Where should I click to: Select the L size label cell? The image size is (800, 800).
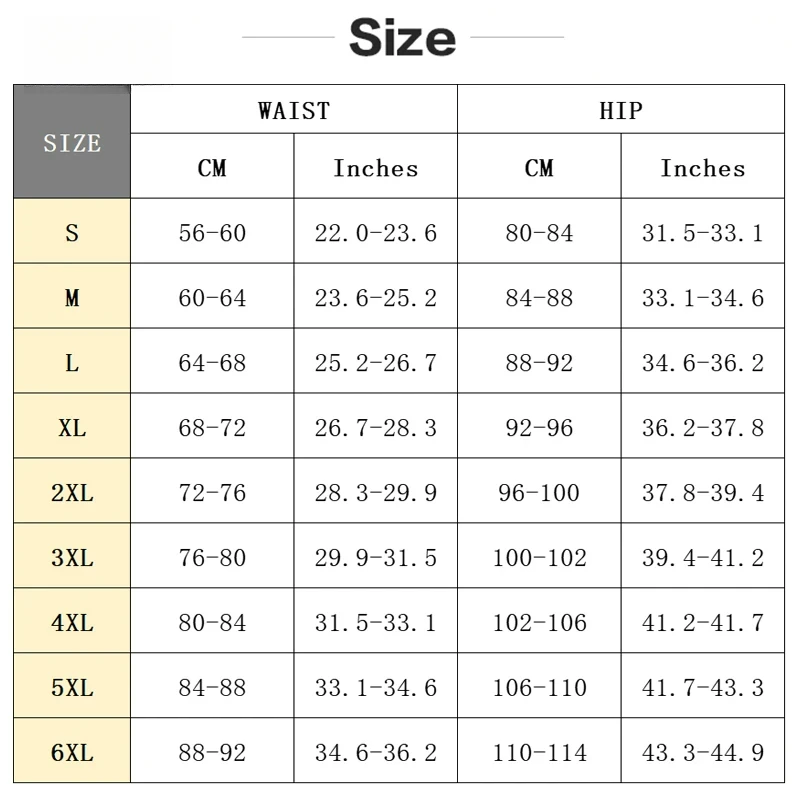pos(72,361)
